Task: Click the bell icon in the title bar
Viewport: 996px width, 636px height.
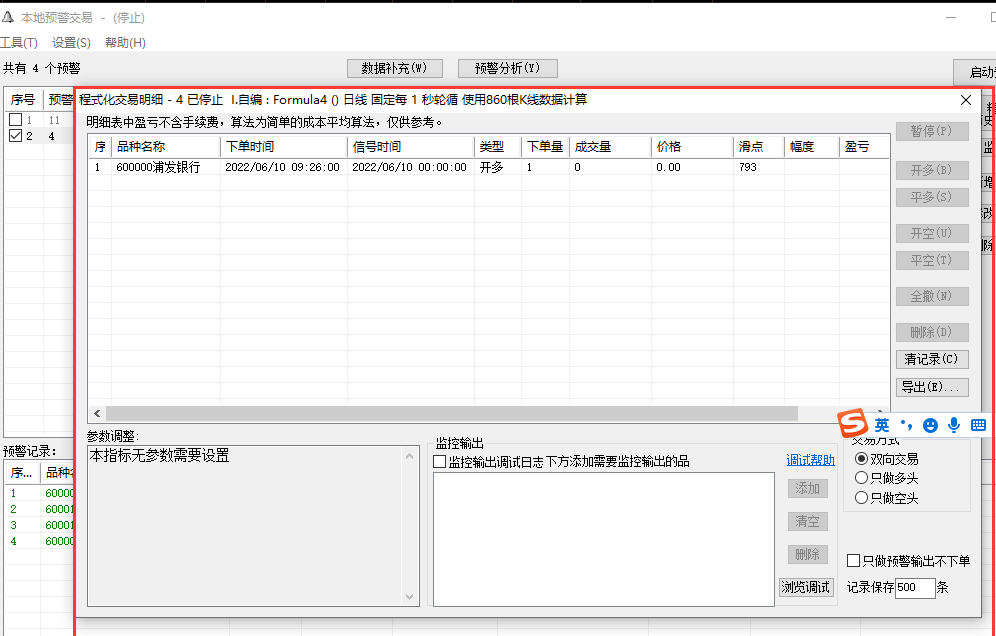Action: click(7, 17)
